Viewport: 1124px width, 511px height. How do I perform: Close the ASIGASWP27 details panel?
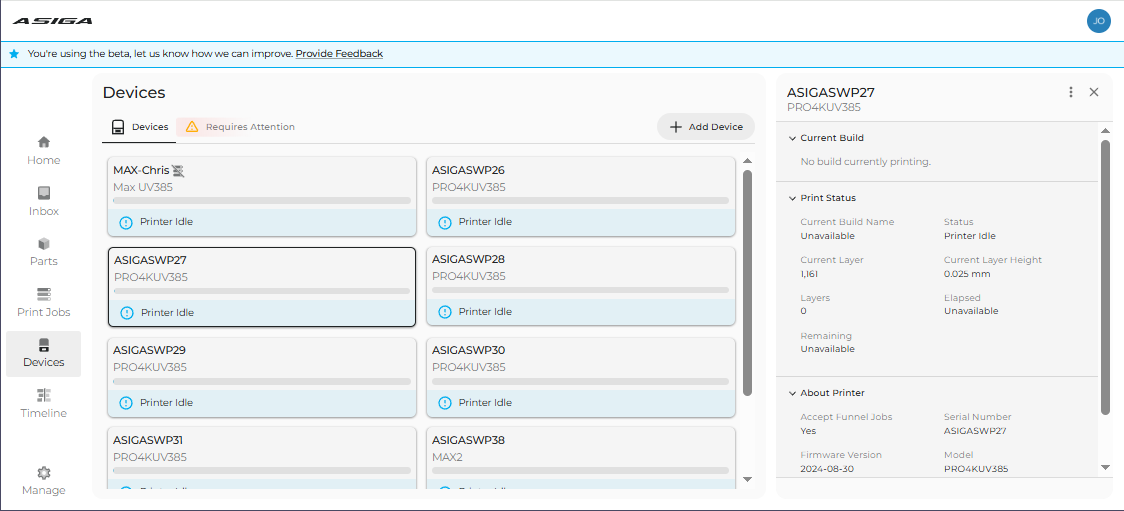[x=1094, y=92]
